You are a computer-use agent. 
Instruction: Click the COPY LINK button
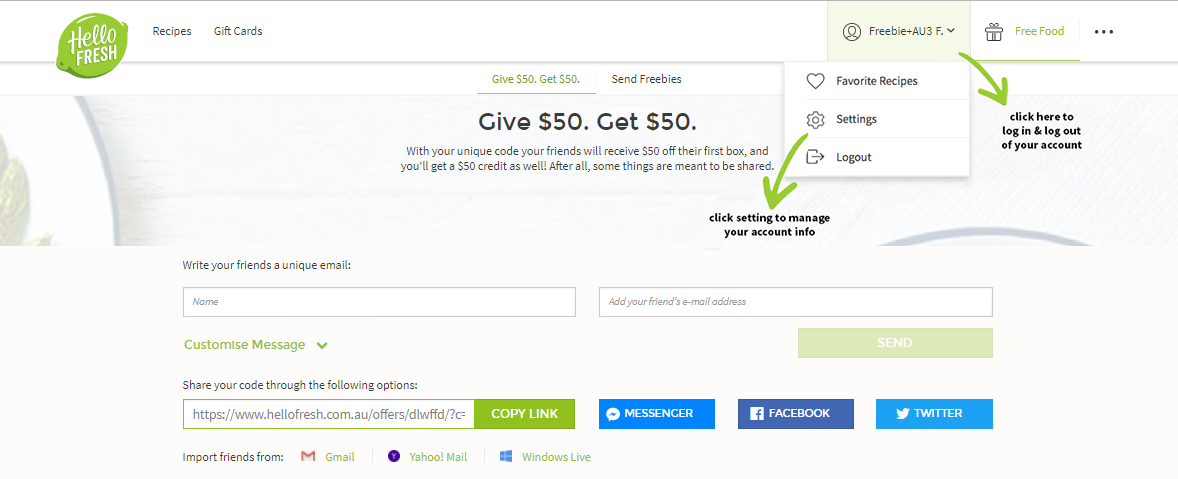[x=524, y=414]
